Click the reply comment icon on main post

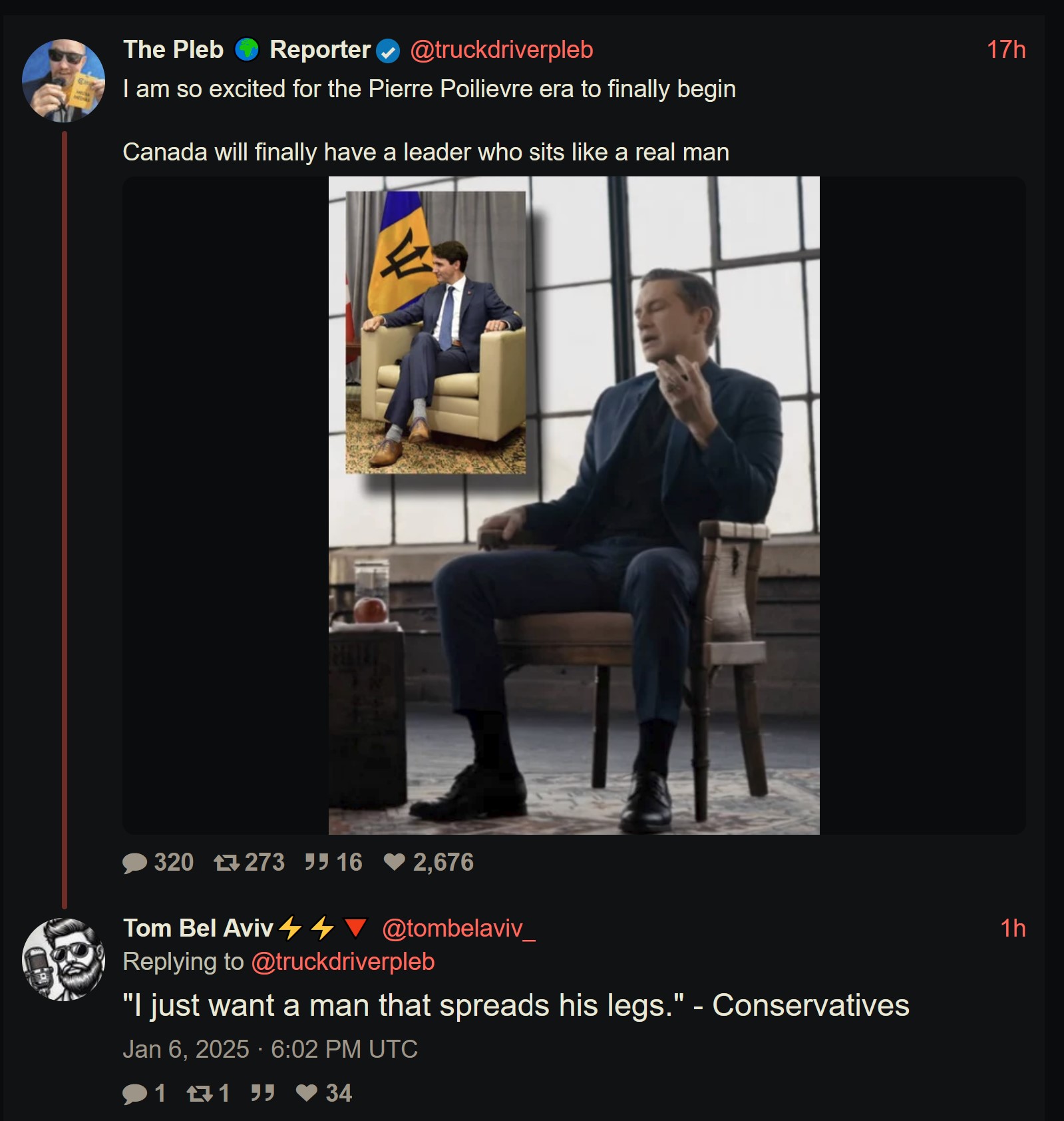click(135, 863)
